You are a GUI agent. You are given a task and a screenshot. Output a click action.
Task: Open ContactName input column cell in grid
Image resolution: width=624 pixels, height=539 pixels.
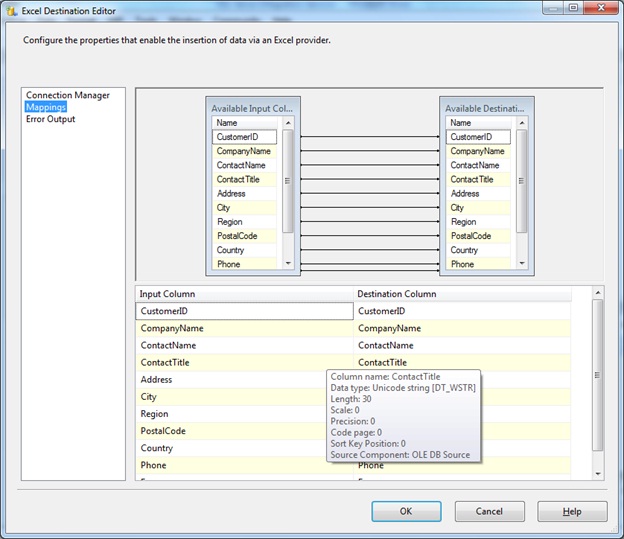(244, 346)
